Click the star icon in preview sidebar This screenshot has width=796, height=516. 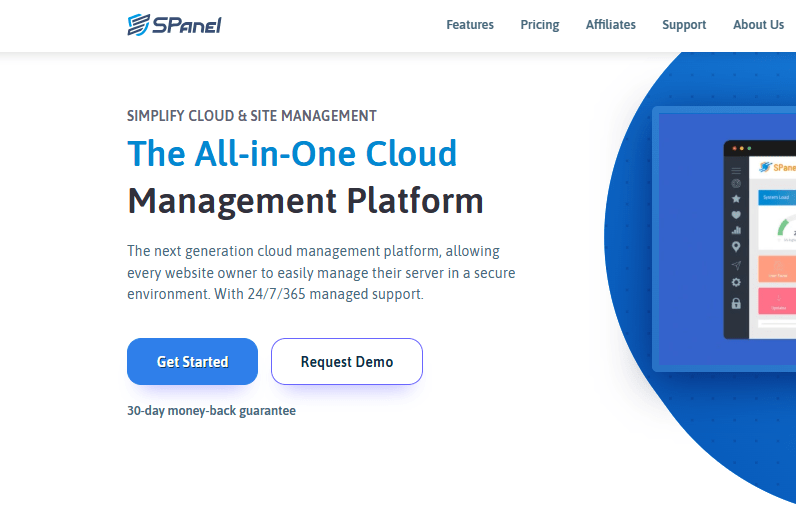point(736,199)
